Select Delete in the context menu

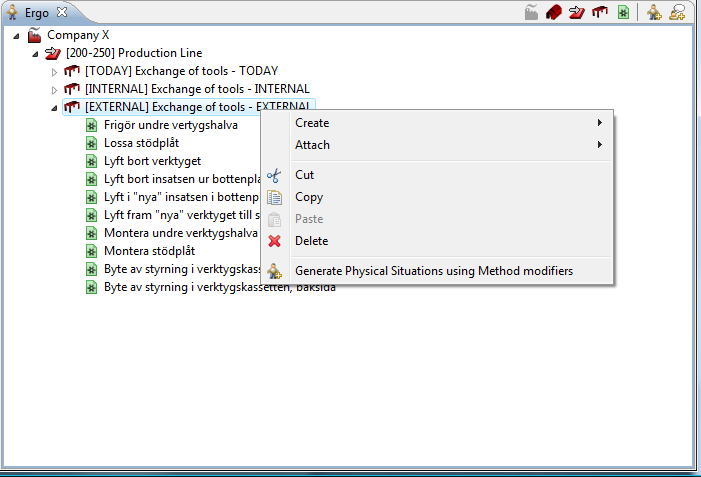311,241
